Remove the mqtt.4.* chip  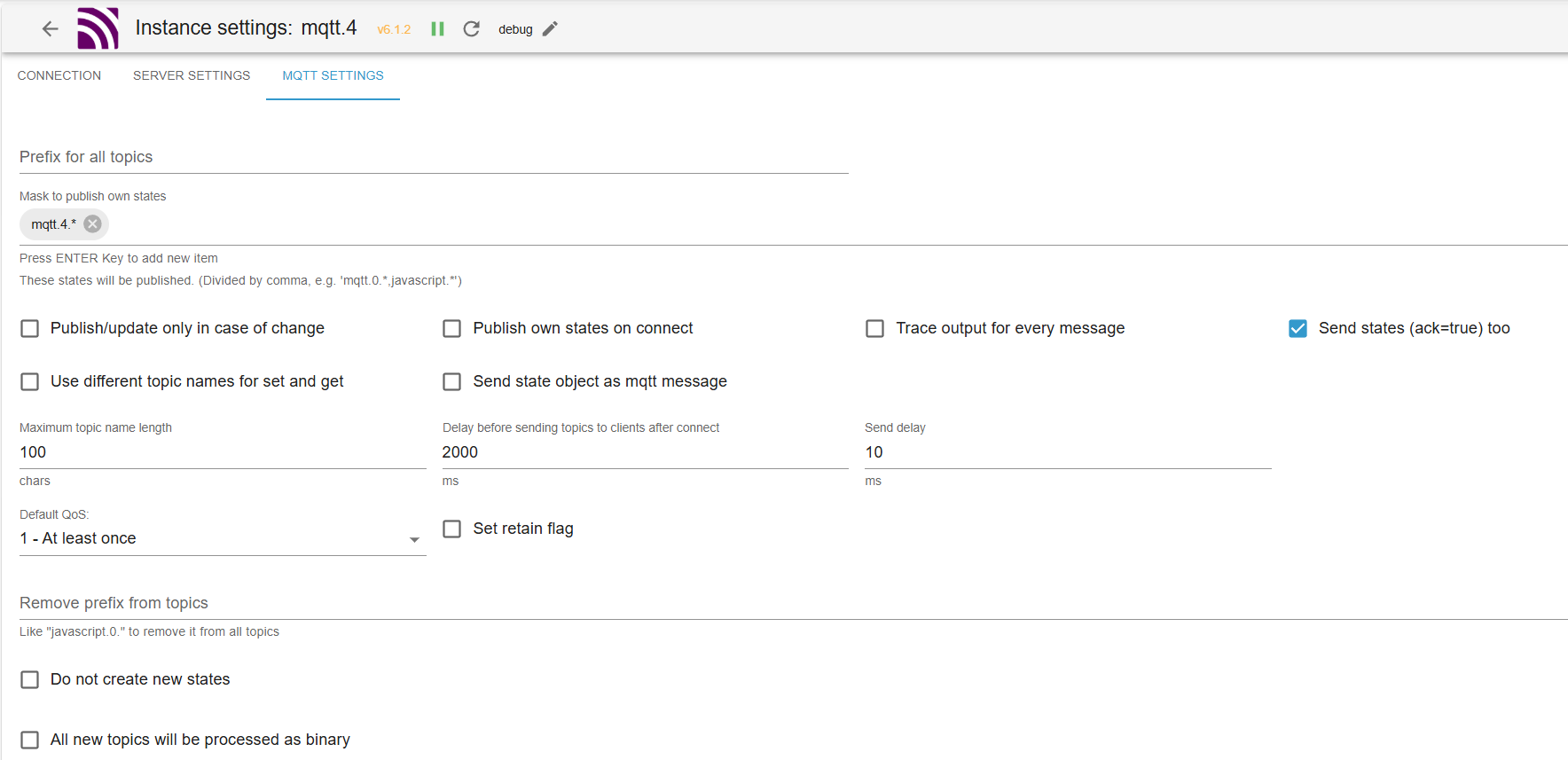click(92, 224)
